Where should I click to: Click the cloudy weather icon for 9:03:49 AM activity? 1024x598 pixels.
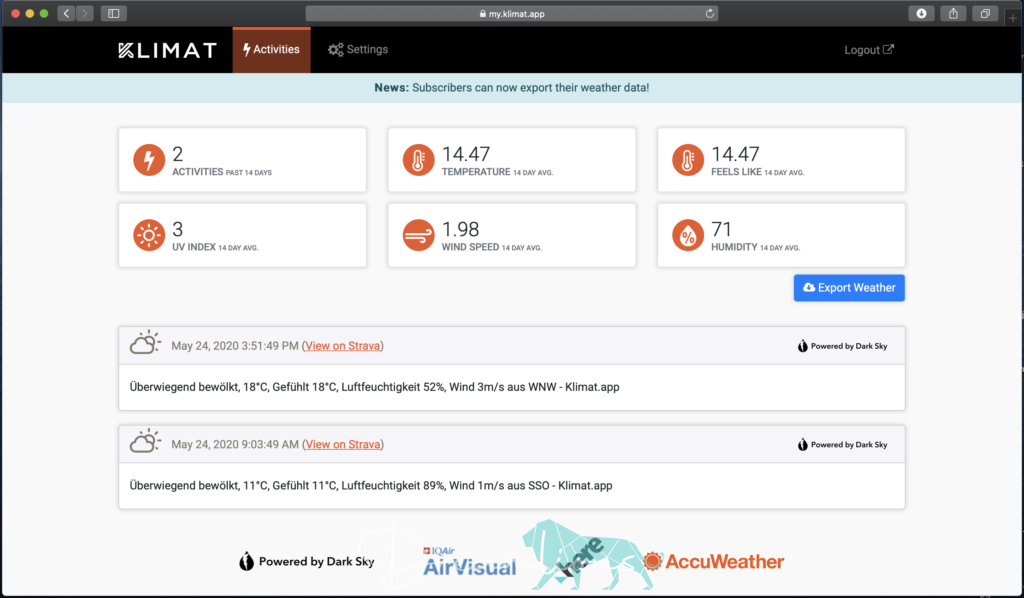(145, 443)
